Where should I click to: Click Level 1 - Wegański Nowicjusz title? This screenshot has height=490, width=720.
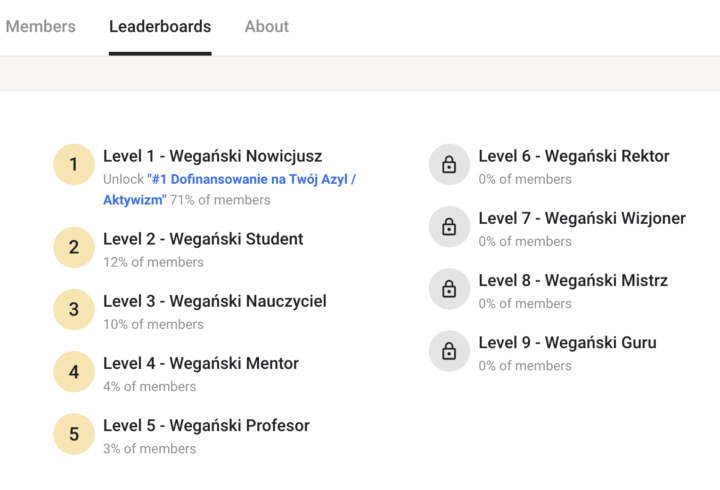pos(212,156)
